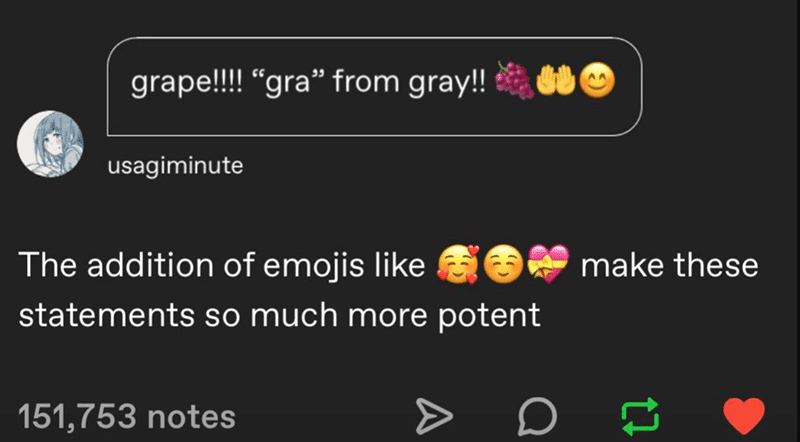Image resolution: width=800 pixels, height=442 pixels.
Task: Click the pink heart with ribbon emoji
Action: tap(548, 264)
